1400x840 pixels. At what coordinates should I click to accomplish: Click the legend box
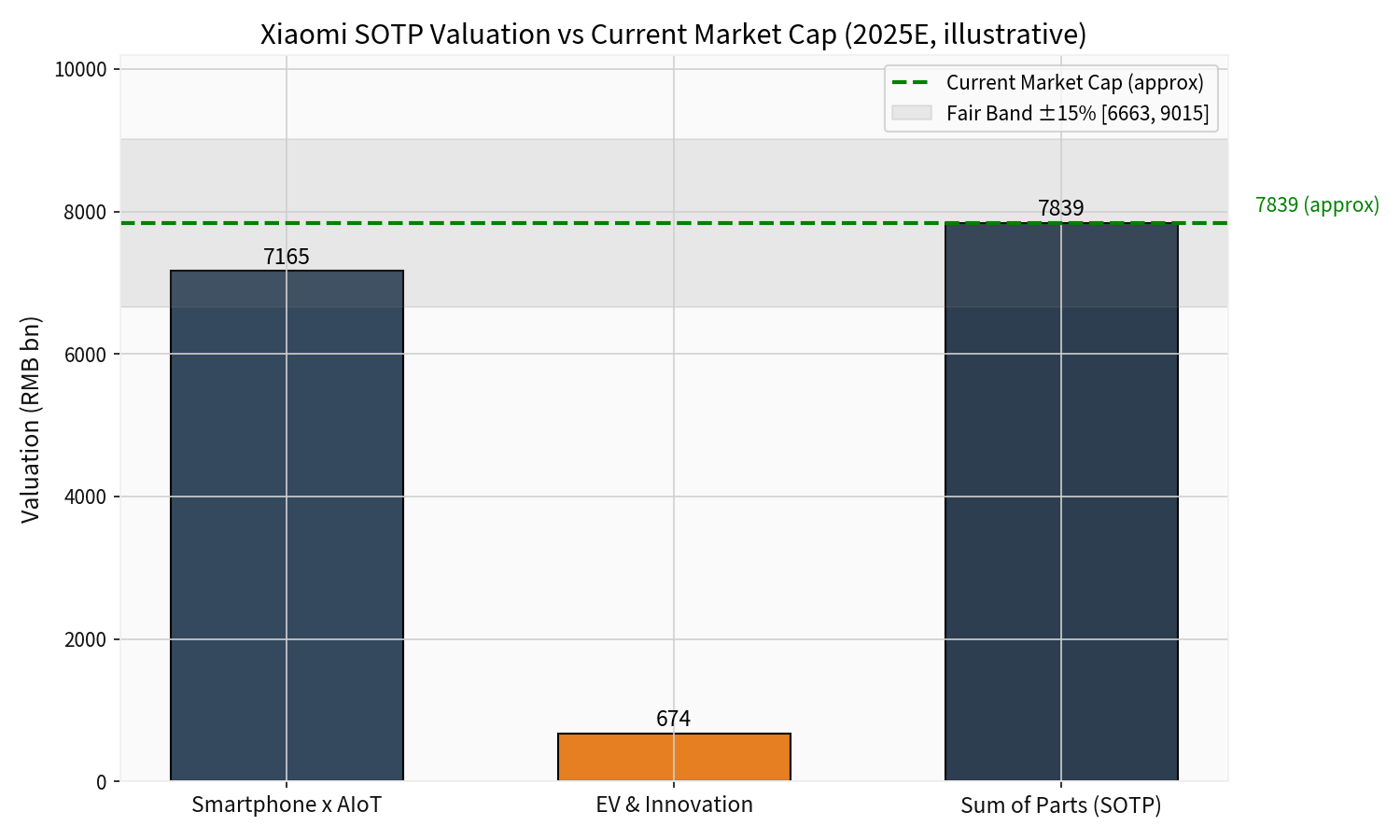tap(1050, 98)
